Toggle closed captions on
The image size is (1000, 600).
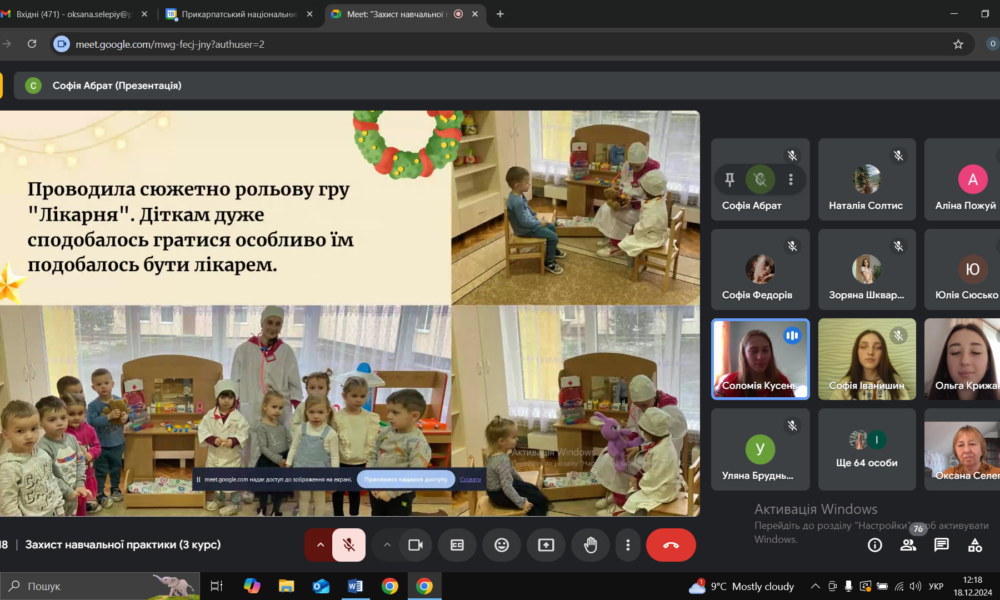coord(457,545)
